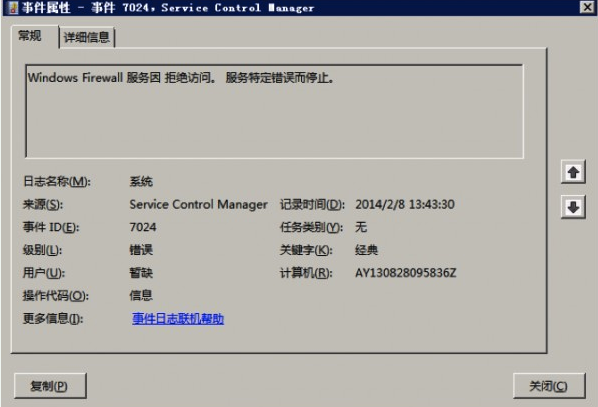Click the 关闭(C) button
The image size is (598, 407).
(x=549, y=386)
